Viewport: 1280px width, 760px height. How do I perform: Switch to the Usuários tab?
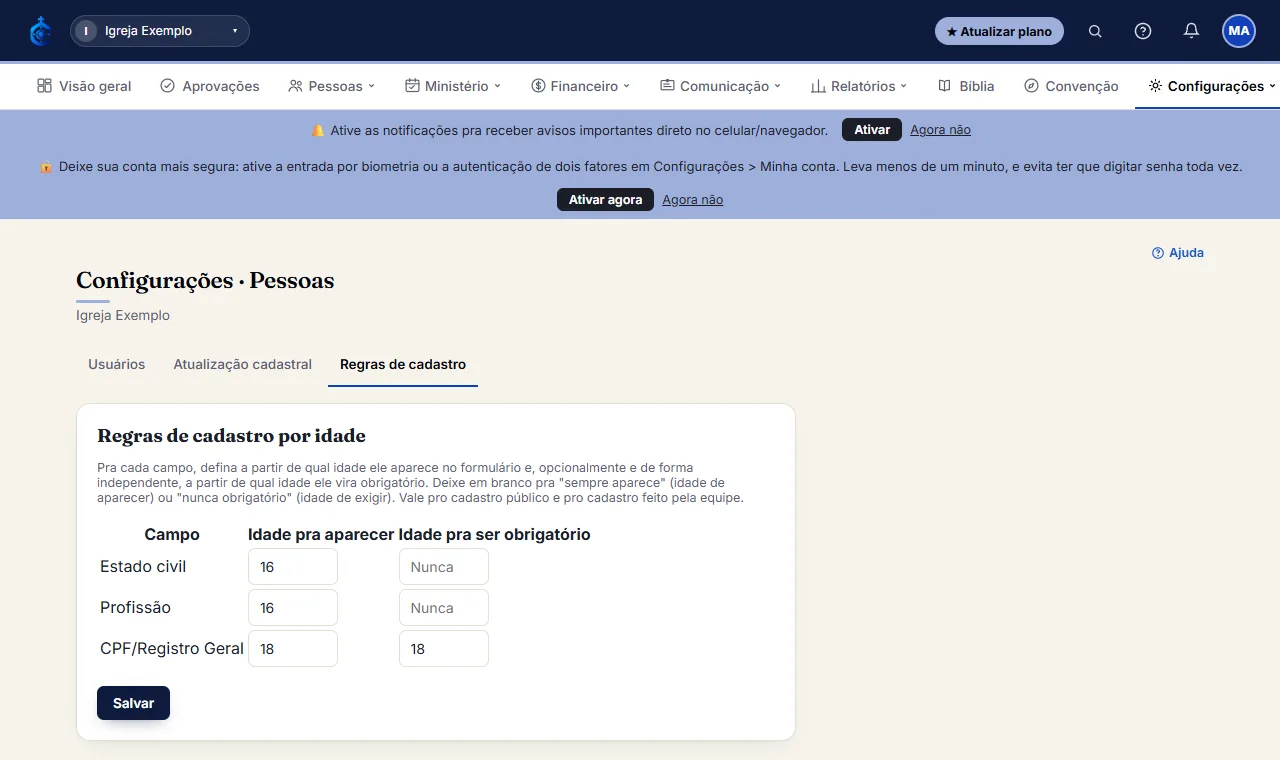click(117, 364)
